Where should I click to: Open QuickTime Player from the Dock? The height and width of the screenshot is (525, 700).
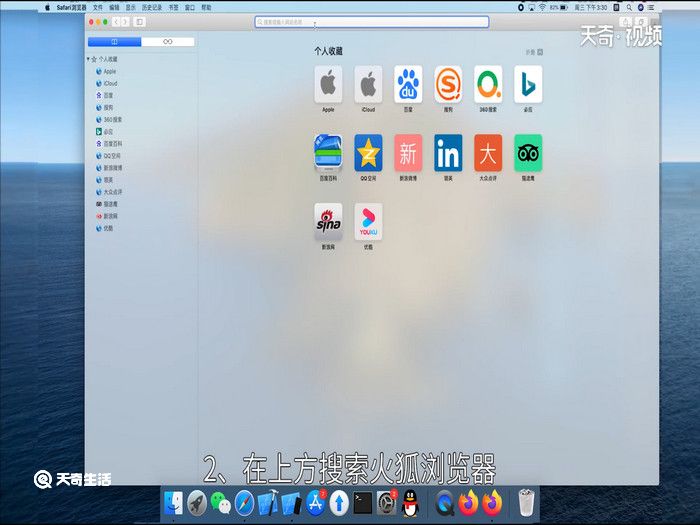[445, 503]
